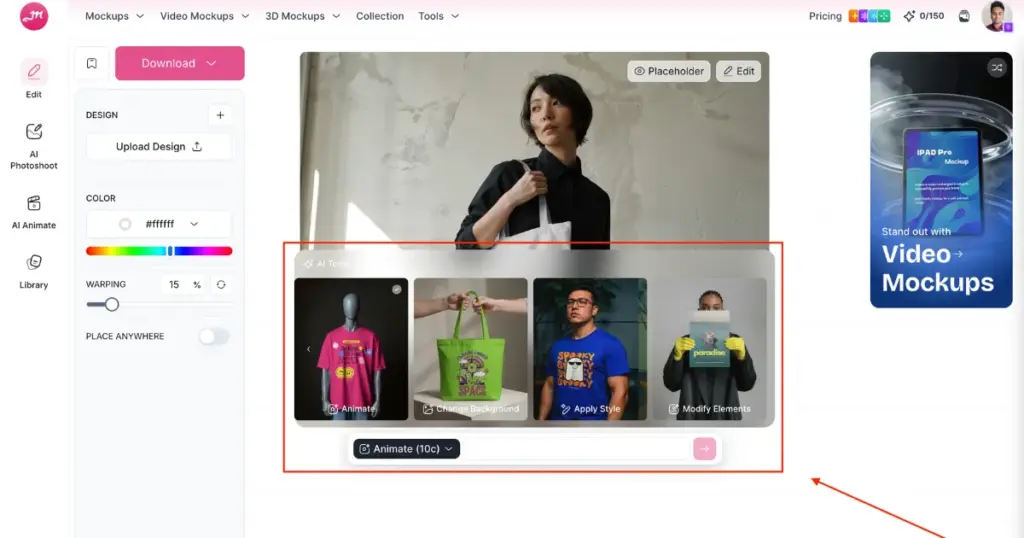Click the hue spectrum color slider
Screen dimensions: 1024x538
point(159,251)
